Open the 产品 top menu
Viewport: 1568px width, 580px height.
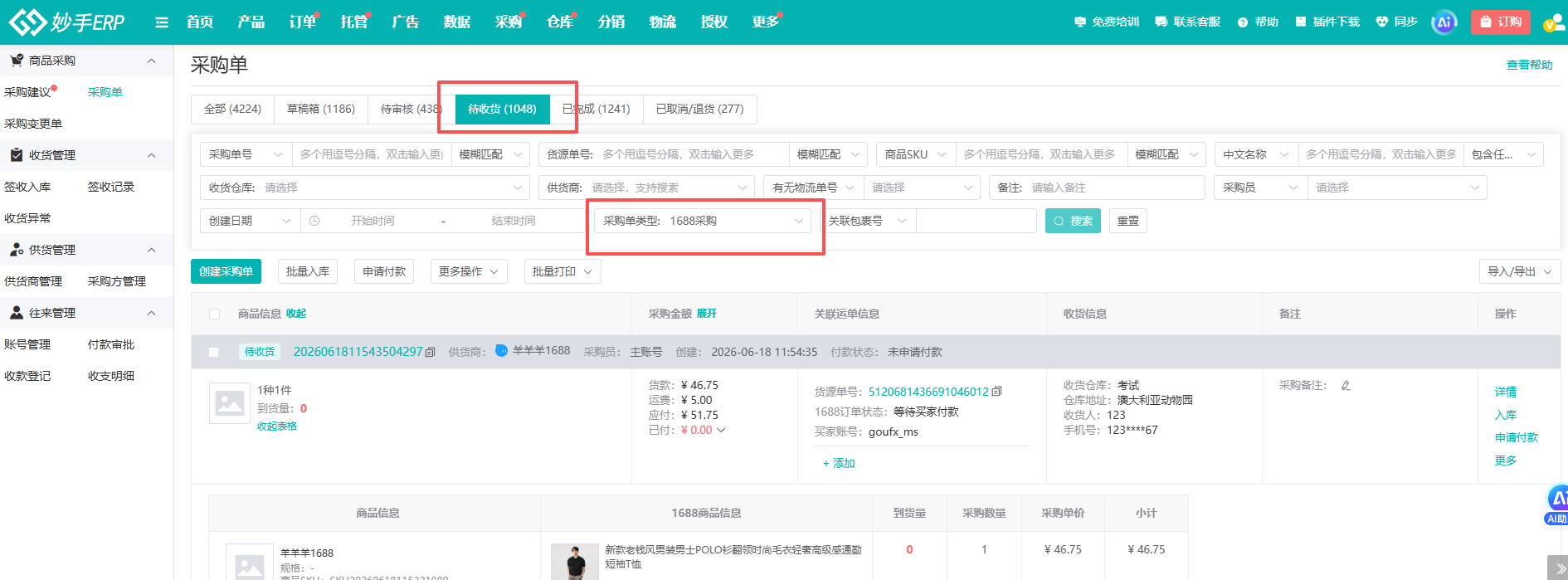point(251,22)
